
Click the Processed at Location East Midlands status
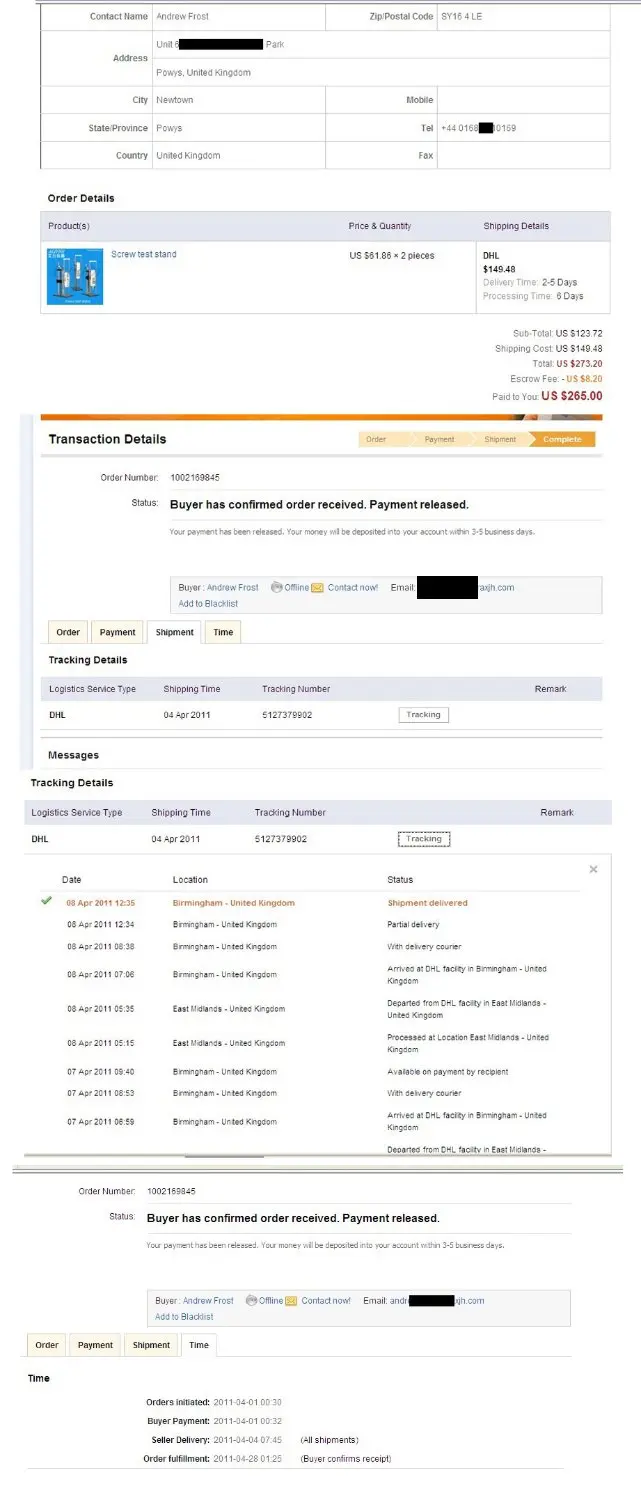[x=468, y=1044]
